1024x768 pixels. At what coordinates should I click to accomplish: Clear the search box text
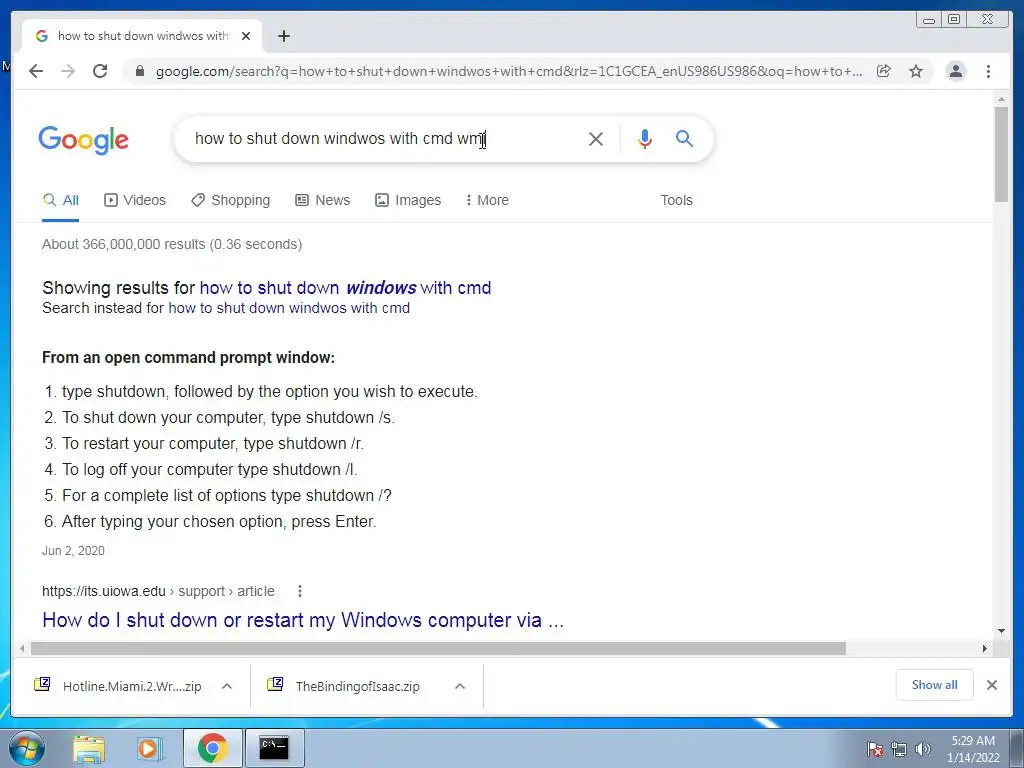coord(596,138)
